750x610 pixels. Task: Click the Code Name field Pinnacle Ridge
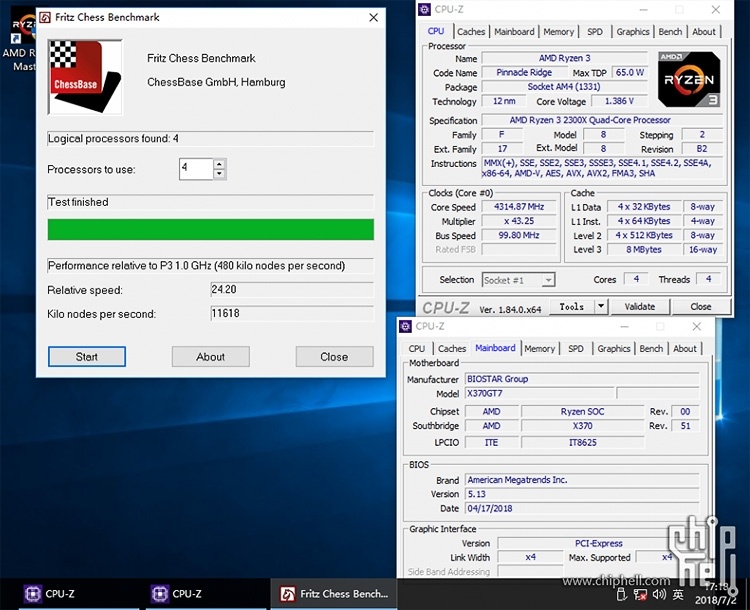coord(524,72)
